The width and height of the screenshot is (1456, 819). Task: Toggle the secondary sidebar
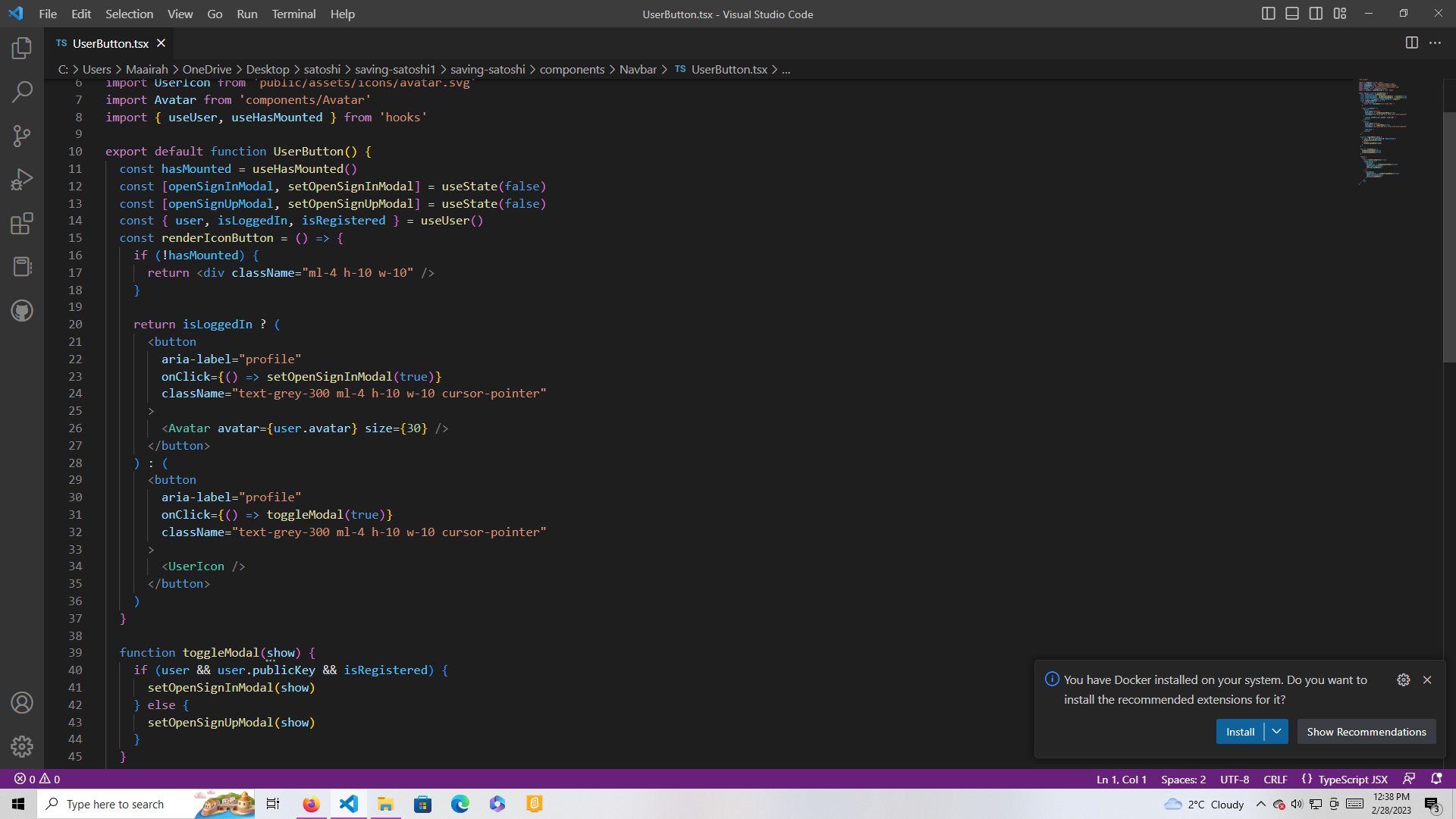point(1316,13)
